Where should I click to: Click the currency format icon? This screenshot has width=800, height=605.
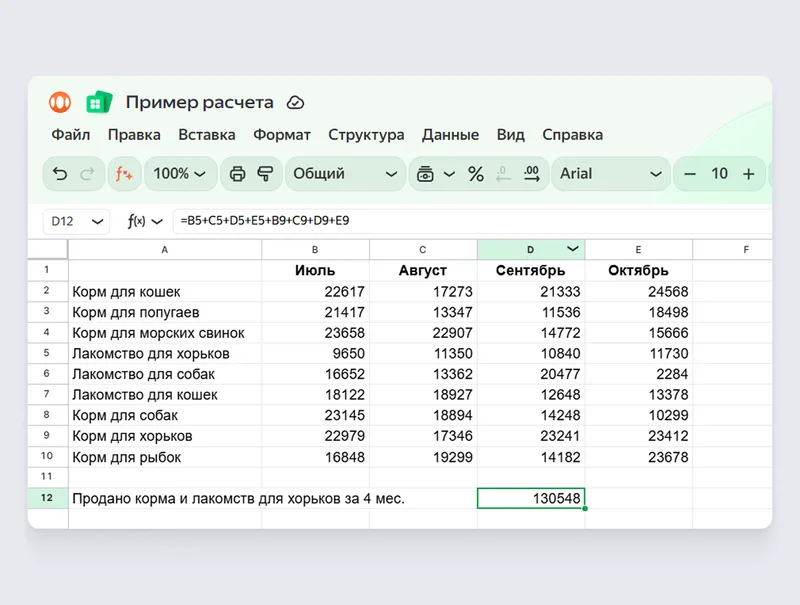[x=425, y=174]
